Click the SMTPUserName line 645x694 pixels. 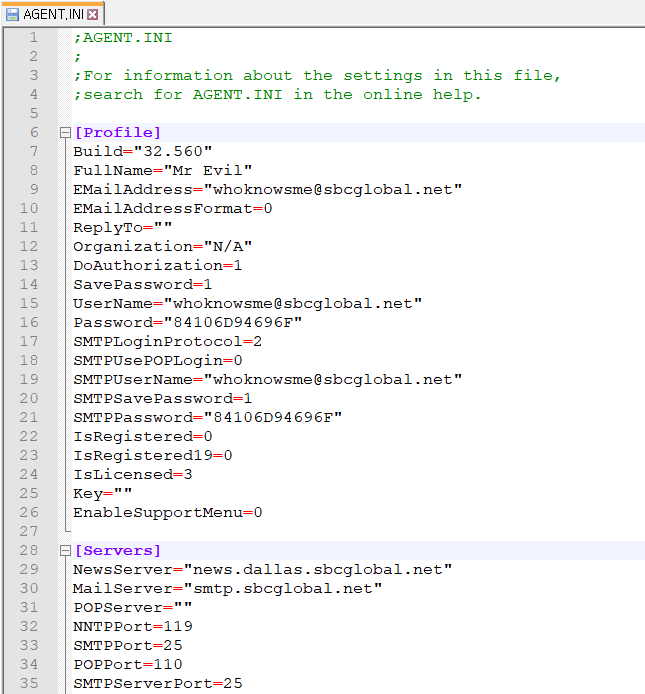tap(267, 379)
